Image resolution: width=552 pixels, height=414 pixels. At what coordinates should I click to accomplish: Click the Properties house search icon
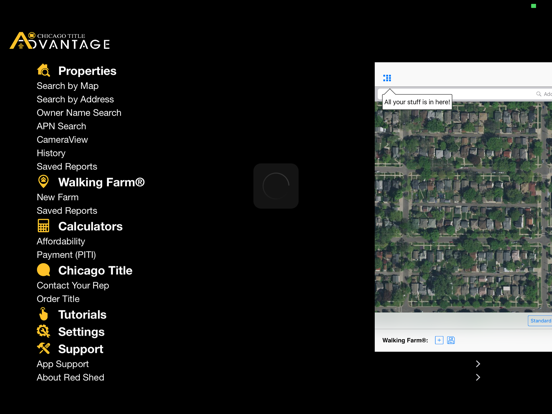(44, 70)
